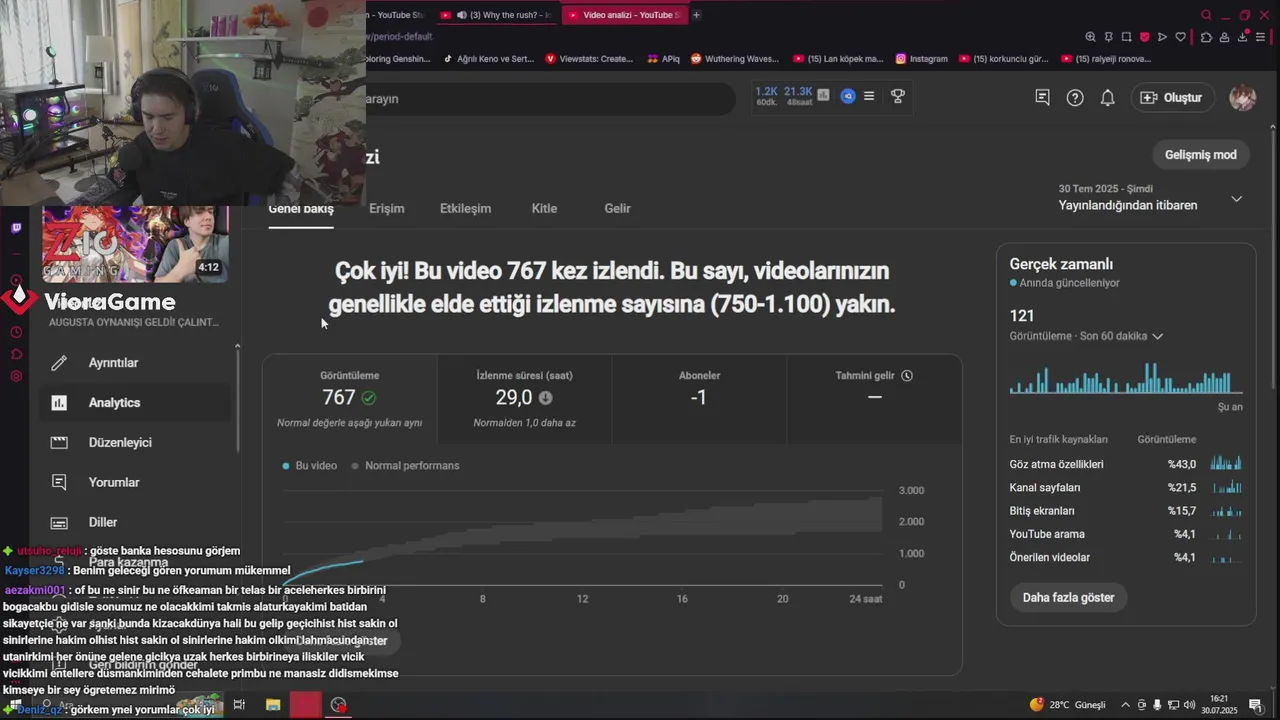This screenshot has height=720, width=1280.
Task: Click the taskbar weather 28°C Güneşli widget
Action: tap(1067, 705)
